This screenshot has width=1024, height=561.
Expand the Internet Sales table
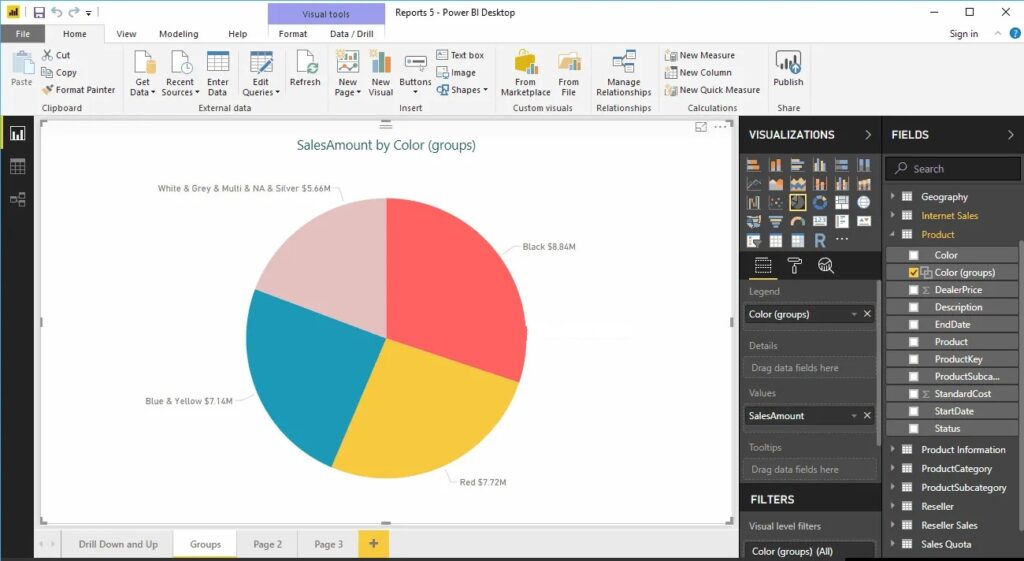point(893,215)
